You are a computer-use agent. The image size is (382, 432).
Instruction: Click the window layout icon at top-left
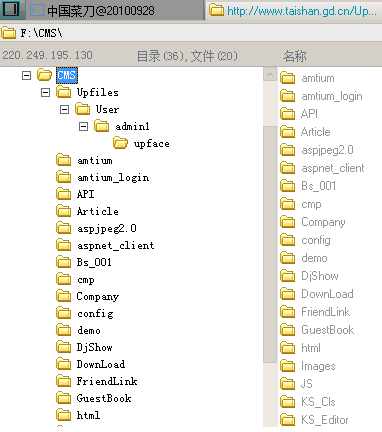click(x=11, y=9)
